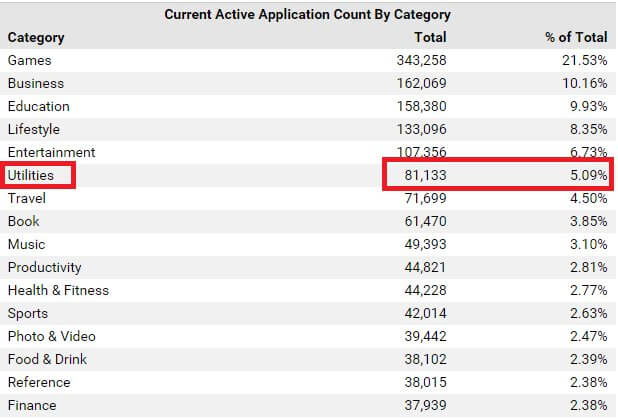Click the Photo & Video category label
This screenshot has width=618, height=419.
(x=52, y=336)
